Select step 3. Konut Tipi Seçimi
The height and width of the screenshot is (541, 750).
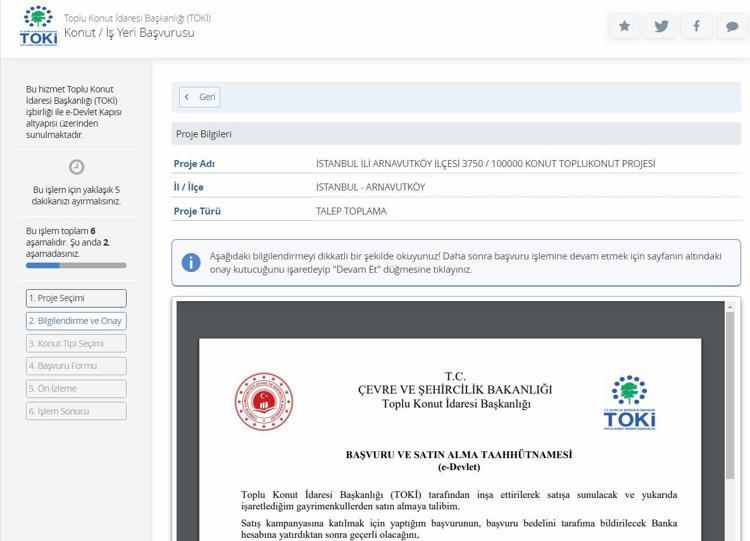[76, 343]
